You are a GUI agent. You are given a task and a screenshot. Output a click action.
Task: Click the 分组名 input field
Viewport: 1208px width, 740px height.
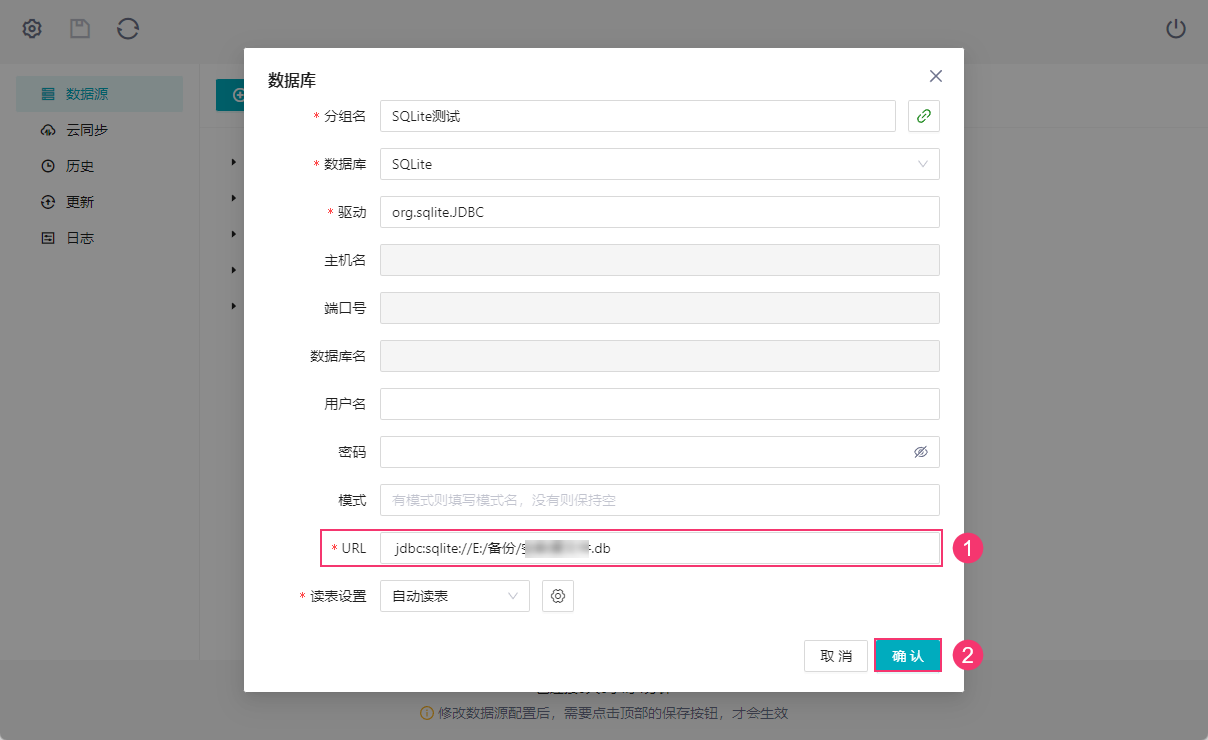pos(638,116)
